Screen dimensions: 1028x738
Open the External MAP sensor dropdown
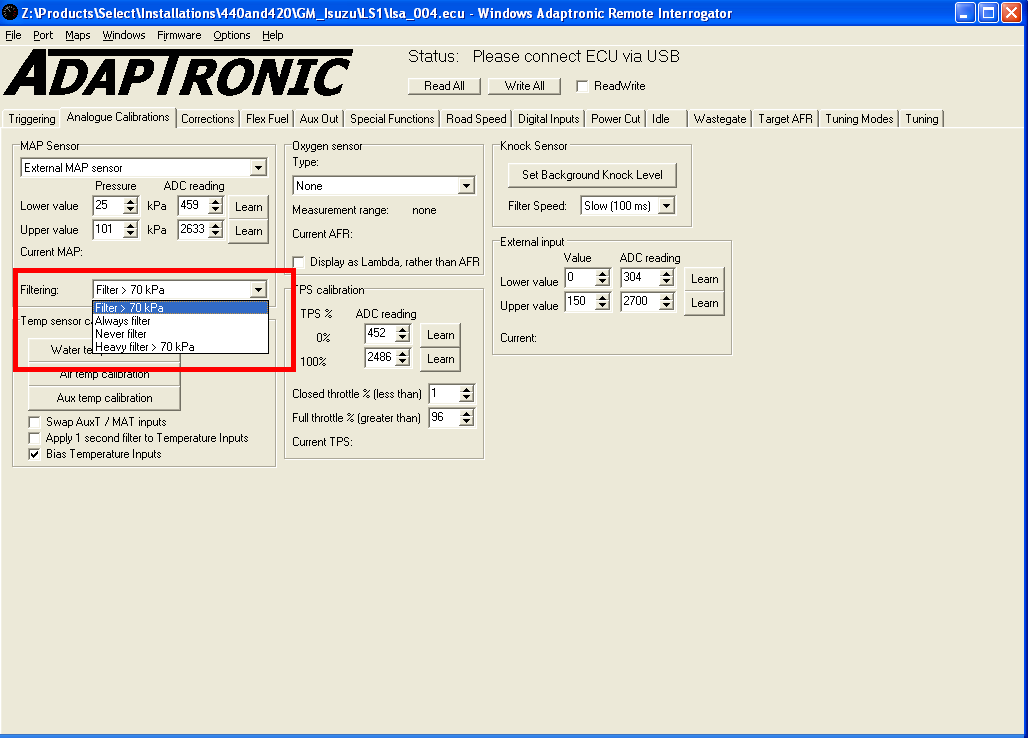[258, 168]
